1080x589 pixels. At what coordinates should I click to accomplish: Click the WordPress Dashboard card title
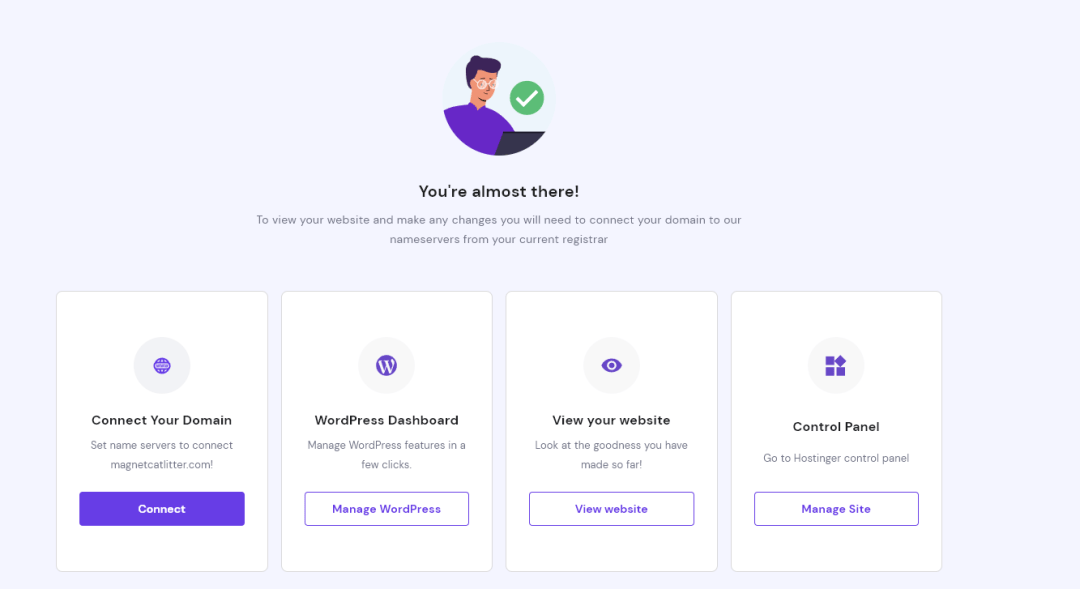(x=386, y=420)
